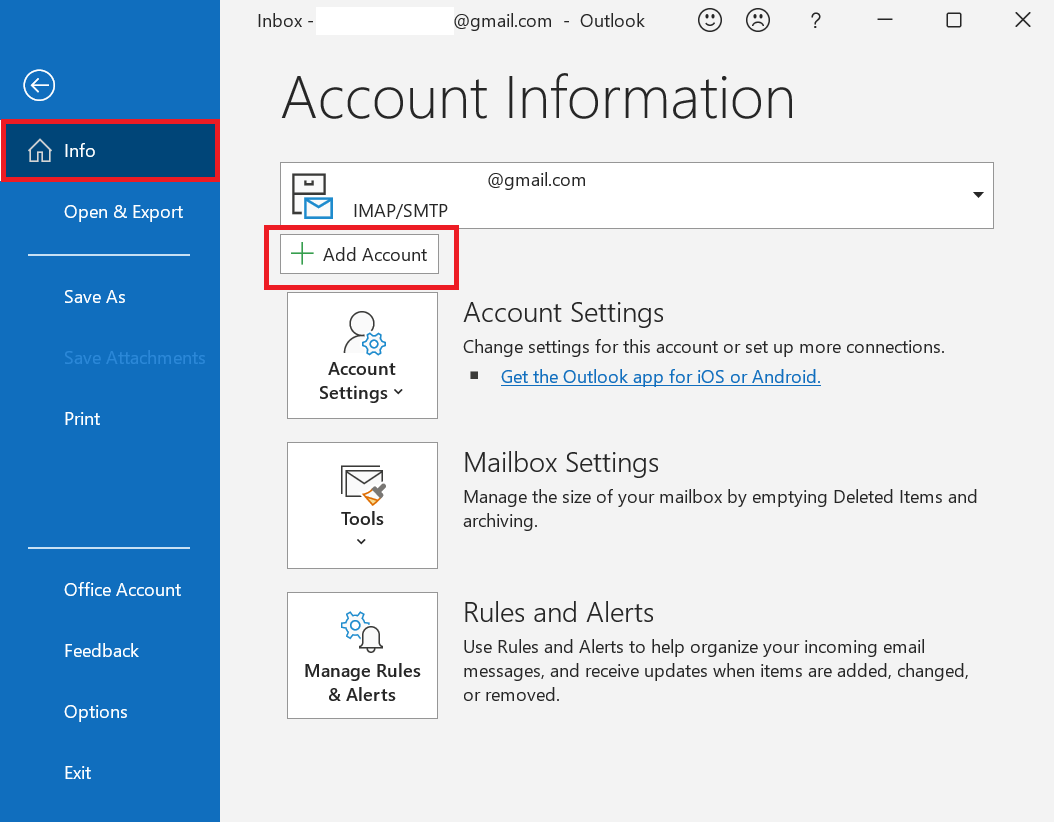Open Outlook Options
1054x822 pixels.
tap(95, 712)
